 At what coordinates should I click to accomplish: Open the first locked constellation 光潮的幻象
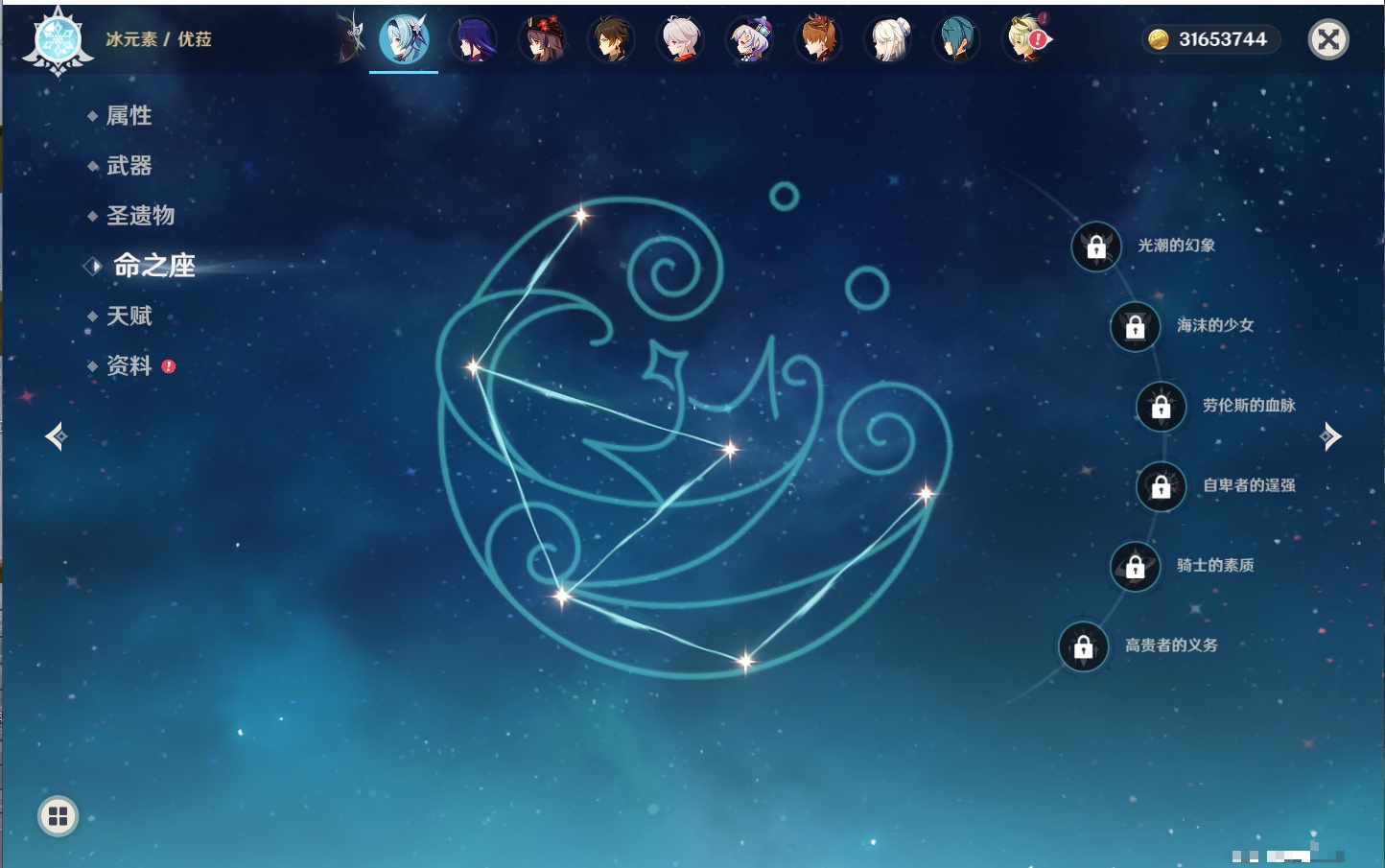click(x=1096, y=246)
